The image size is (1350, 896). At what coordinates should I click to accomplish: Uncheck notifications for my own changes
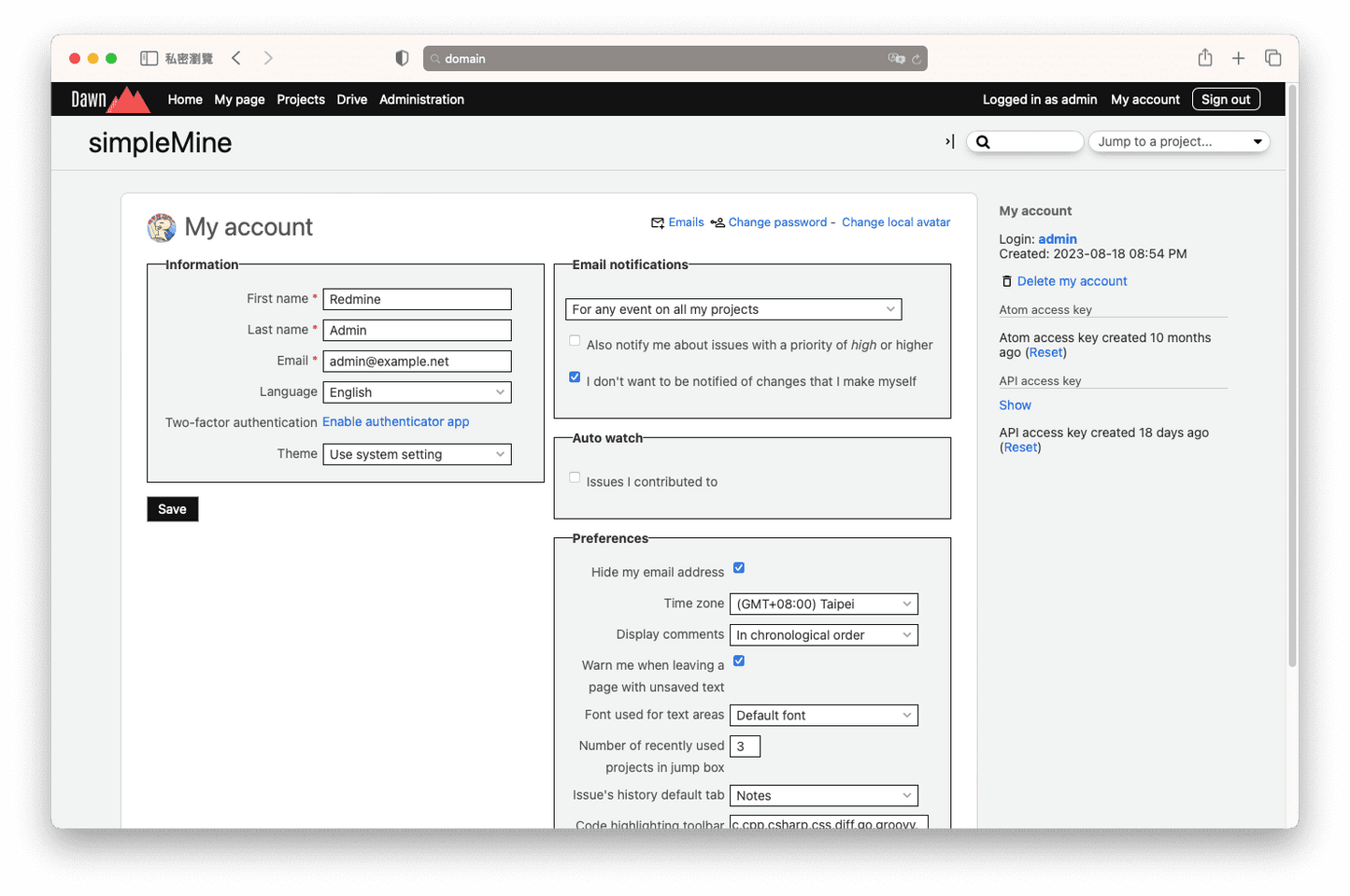[574, 377]
